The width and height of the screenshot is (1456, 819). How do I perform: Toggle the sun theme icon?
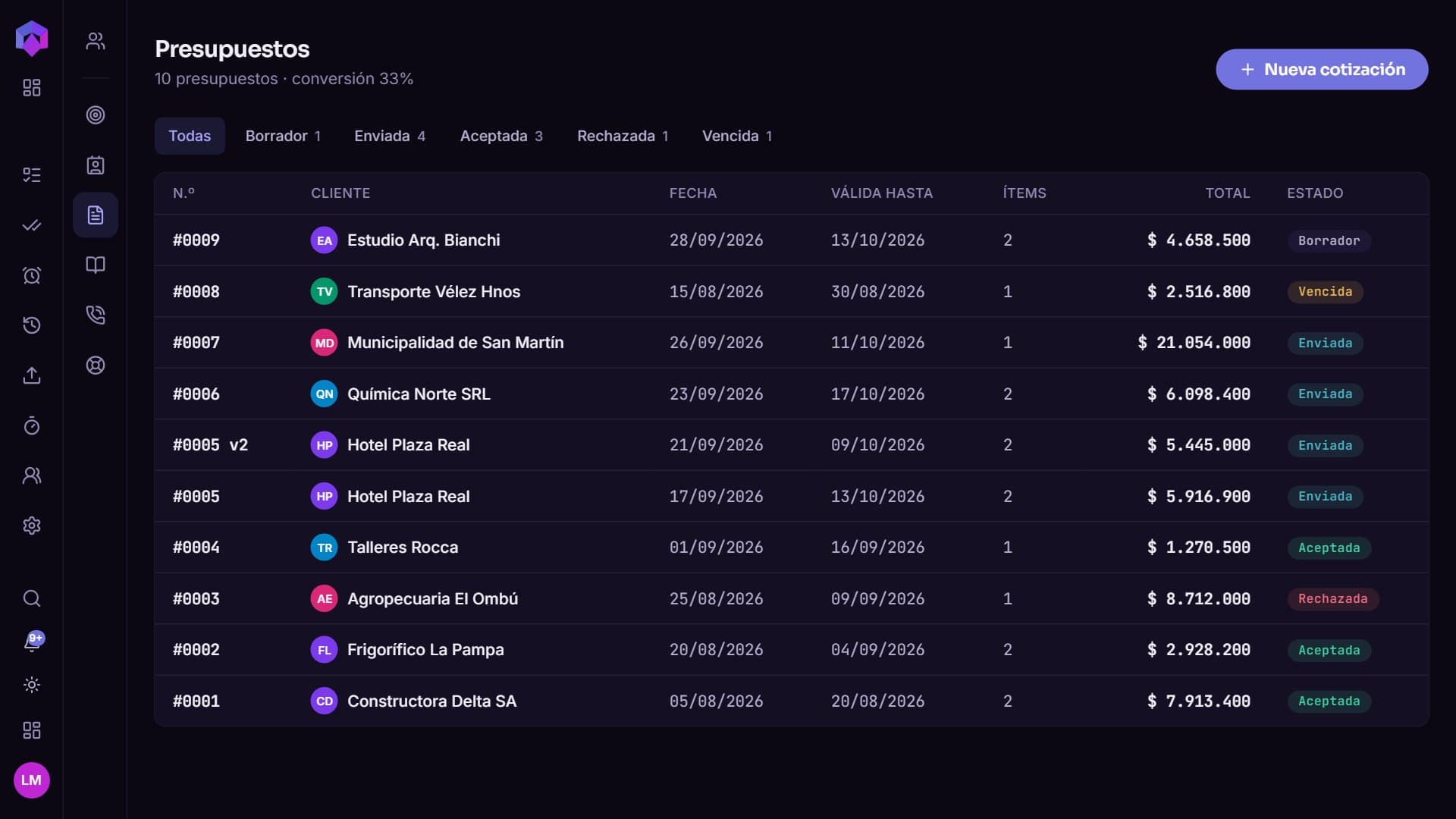pyautogui.click(x=32, y=685)
